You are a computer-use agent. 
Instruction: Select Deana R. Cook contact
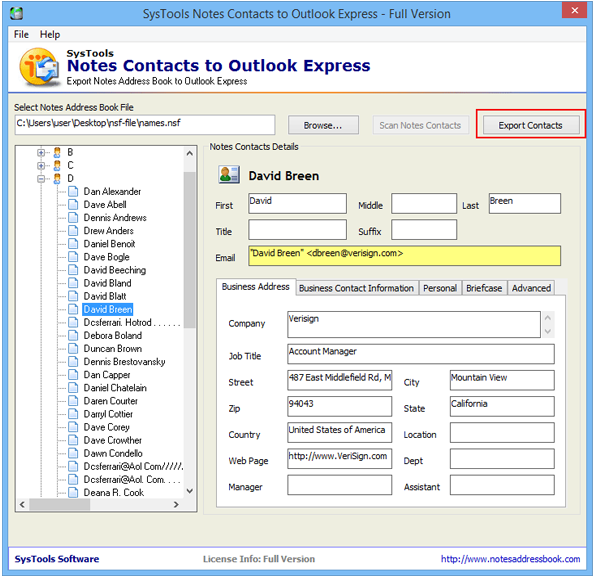pos(114,492)
